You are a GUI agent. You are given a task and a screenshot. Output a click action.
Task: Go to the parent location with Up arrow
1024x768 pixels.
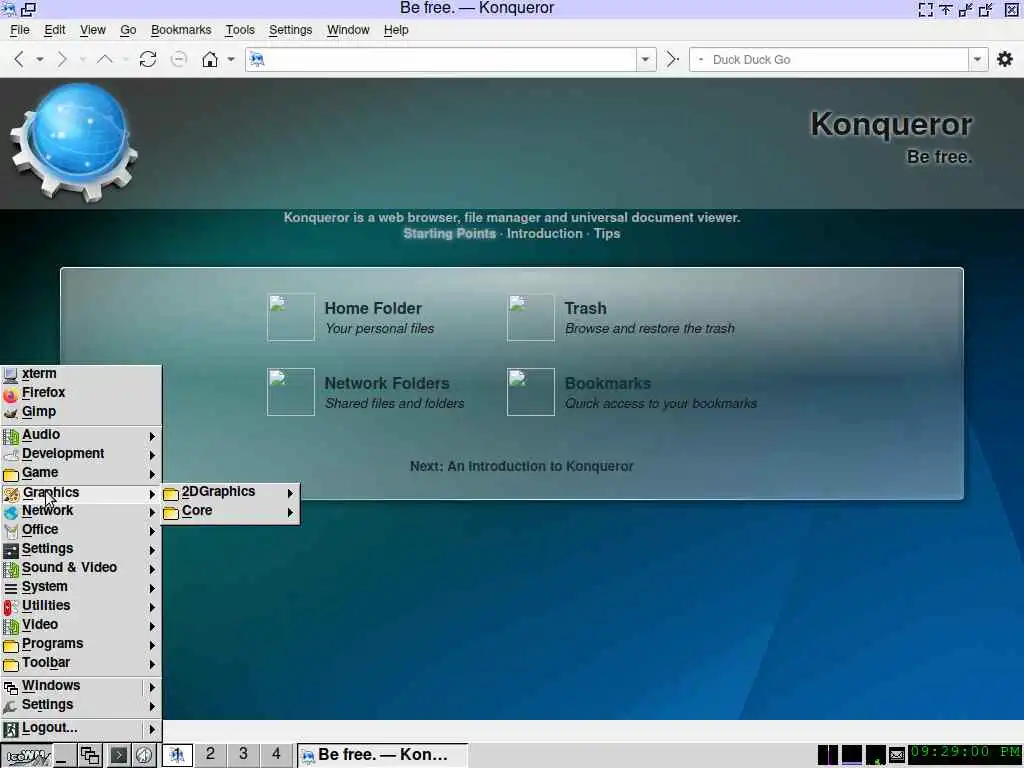tap(104, 59)
